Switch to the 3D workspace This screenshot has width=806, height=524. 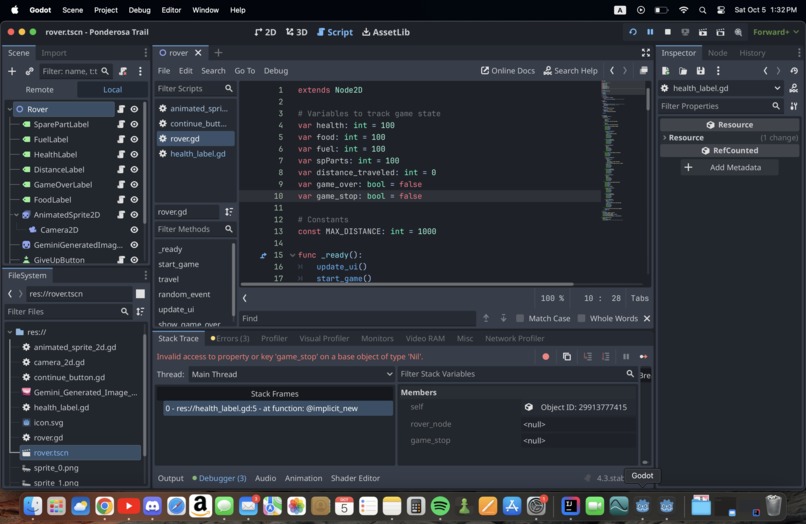tap(297, 32)
